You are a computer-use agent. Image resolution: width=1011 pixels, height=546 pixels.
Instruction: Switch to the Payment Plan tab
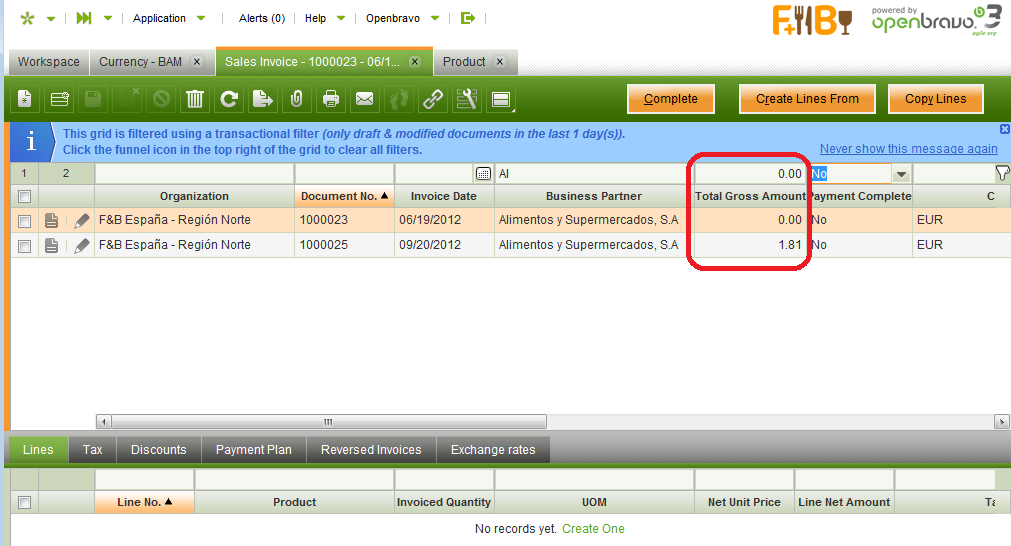click(x=254, y=450)
